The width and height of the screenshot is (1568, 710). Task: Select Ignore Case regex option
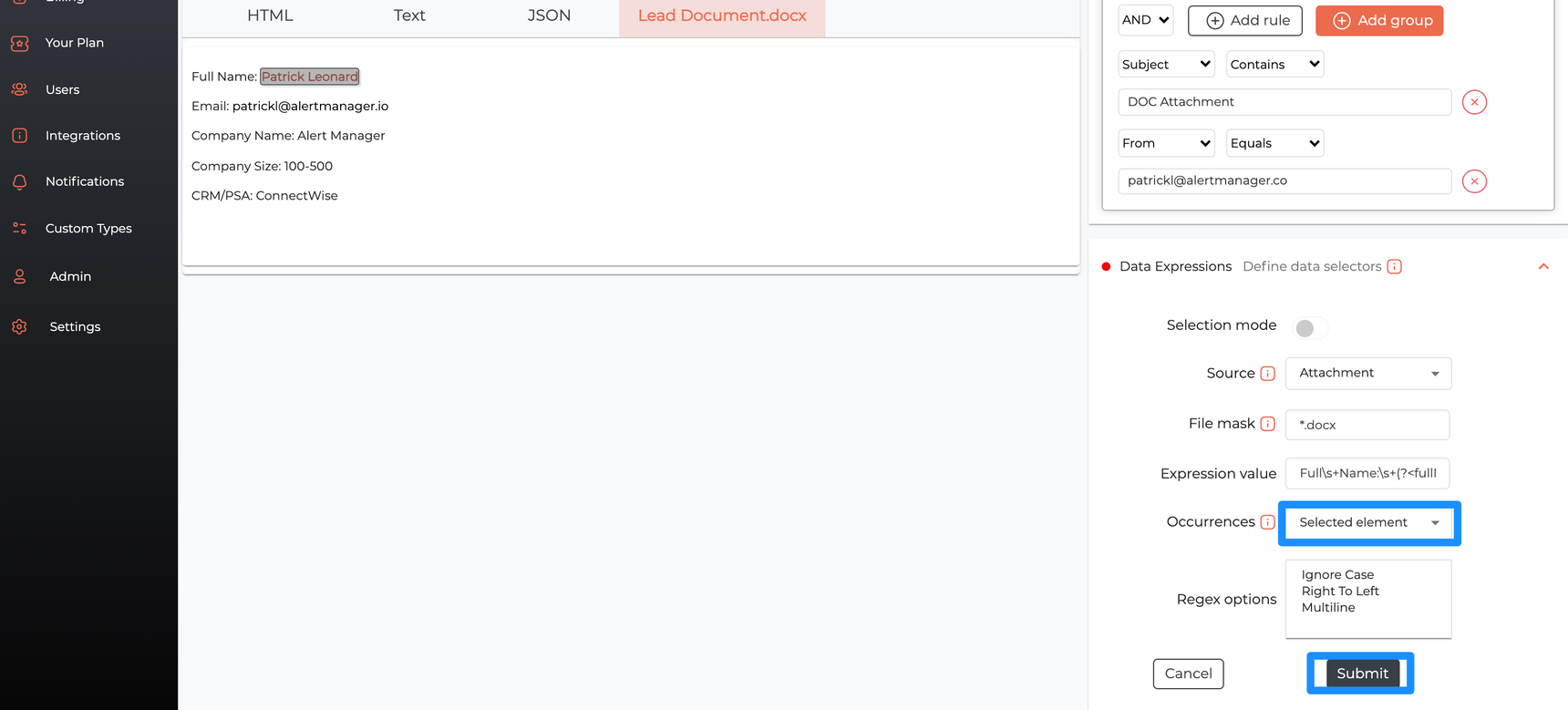[1337, 575]
